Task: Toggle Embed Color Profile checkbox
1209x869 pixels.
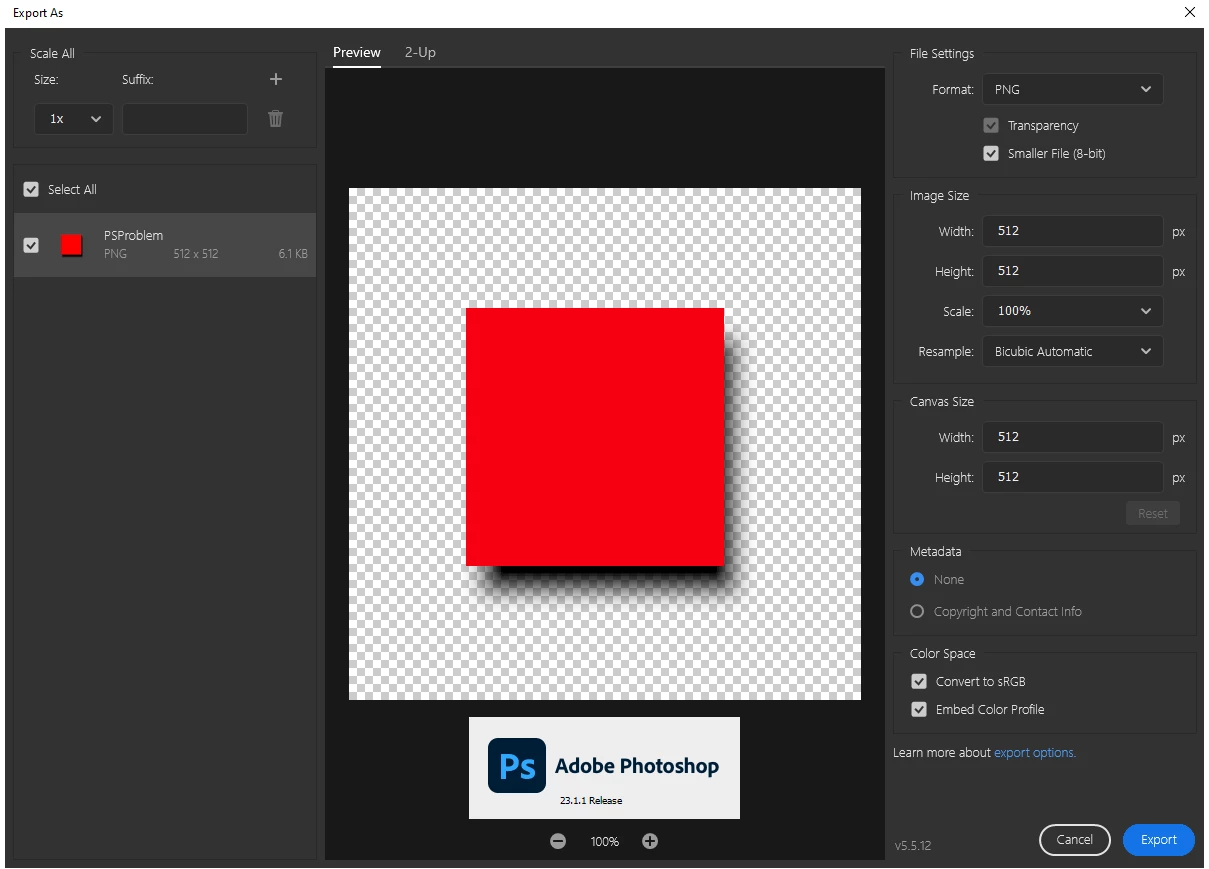Action: [x=919, y=709]
